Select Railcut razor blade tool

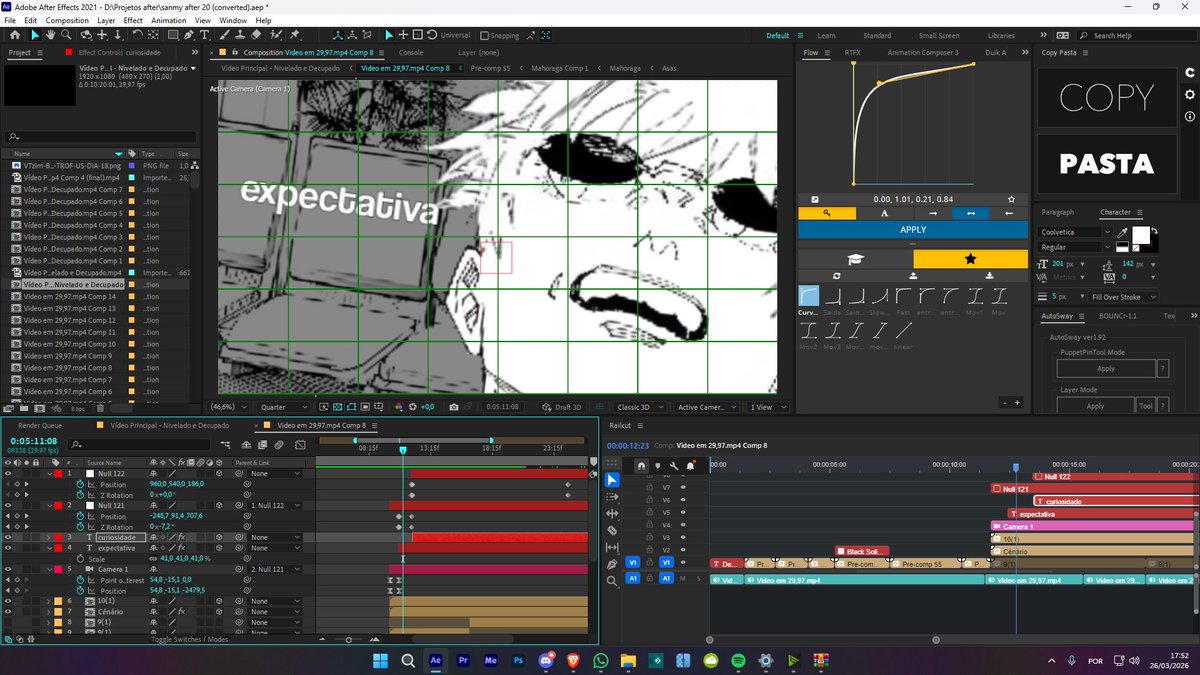[x=612, y=530]
